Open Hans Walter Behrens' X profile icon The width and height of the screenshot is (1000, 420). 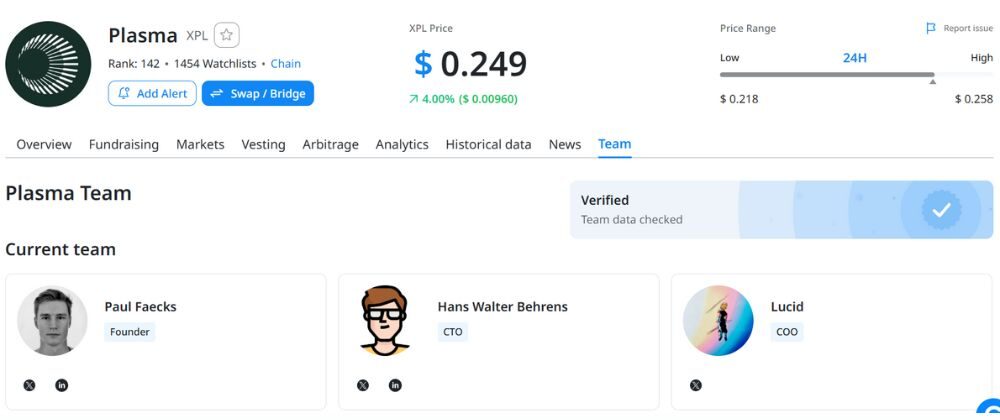point(362,385)
